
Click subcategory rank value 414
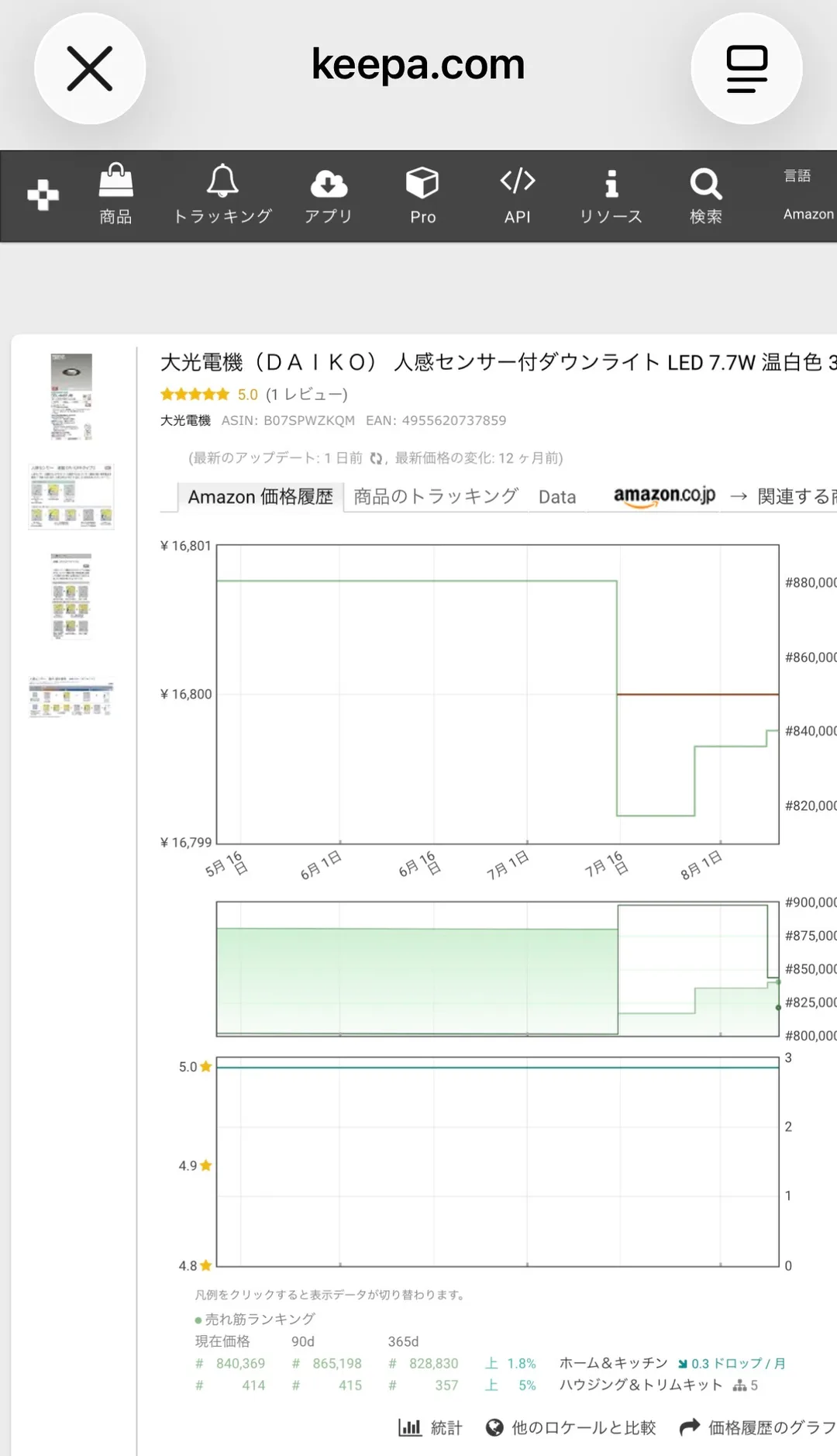pos(253,1385)
